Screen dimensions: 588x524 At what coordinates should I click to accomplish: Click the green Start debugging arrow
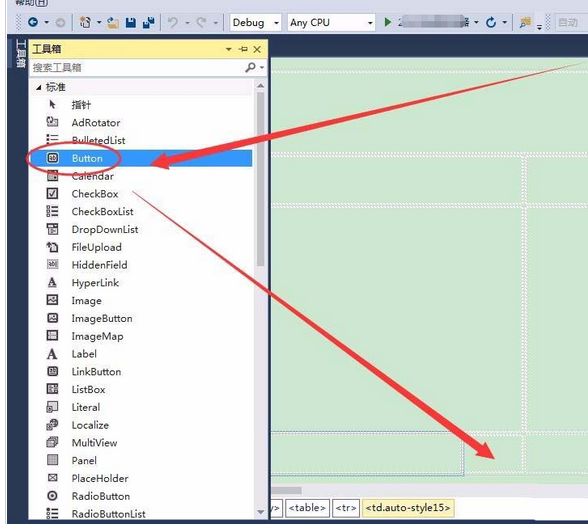click(x=388, y=23)
